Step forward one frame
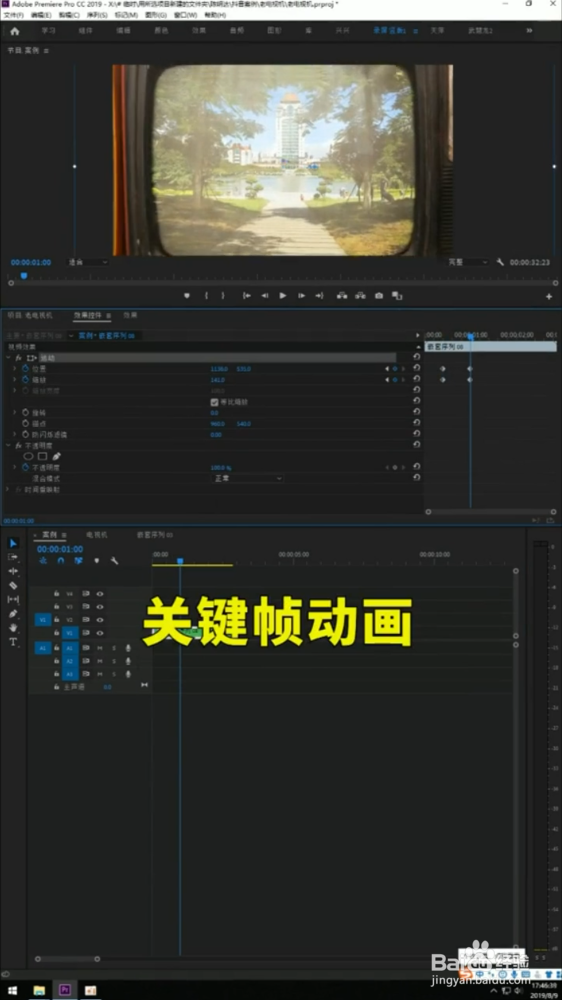Image resolution: width=562 pixels, height=1000 pixels. tap(301, 295)
